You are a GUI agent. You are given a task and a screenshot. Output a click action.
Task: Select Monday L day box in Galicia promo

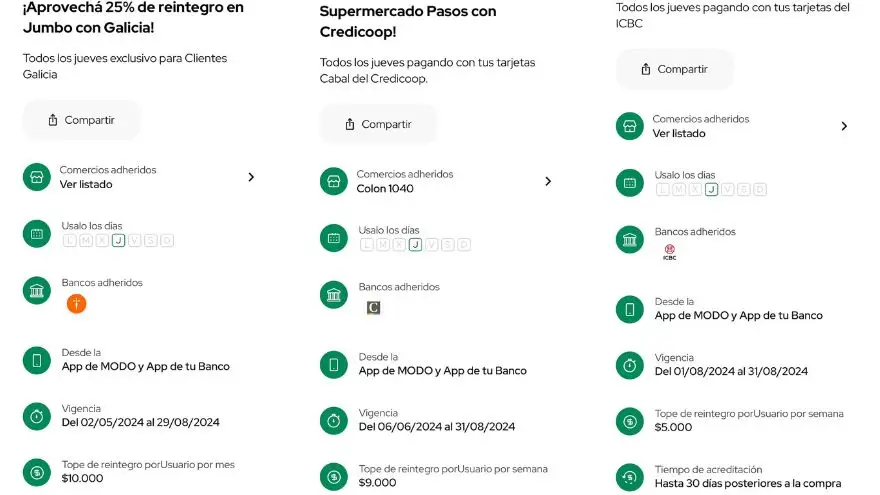pos(70,241)
